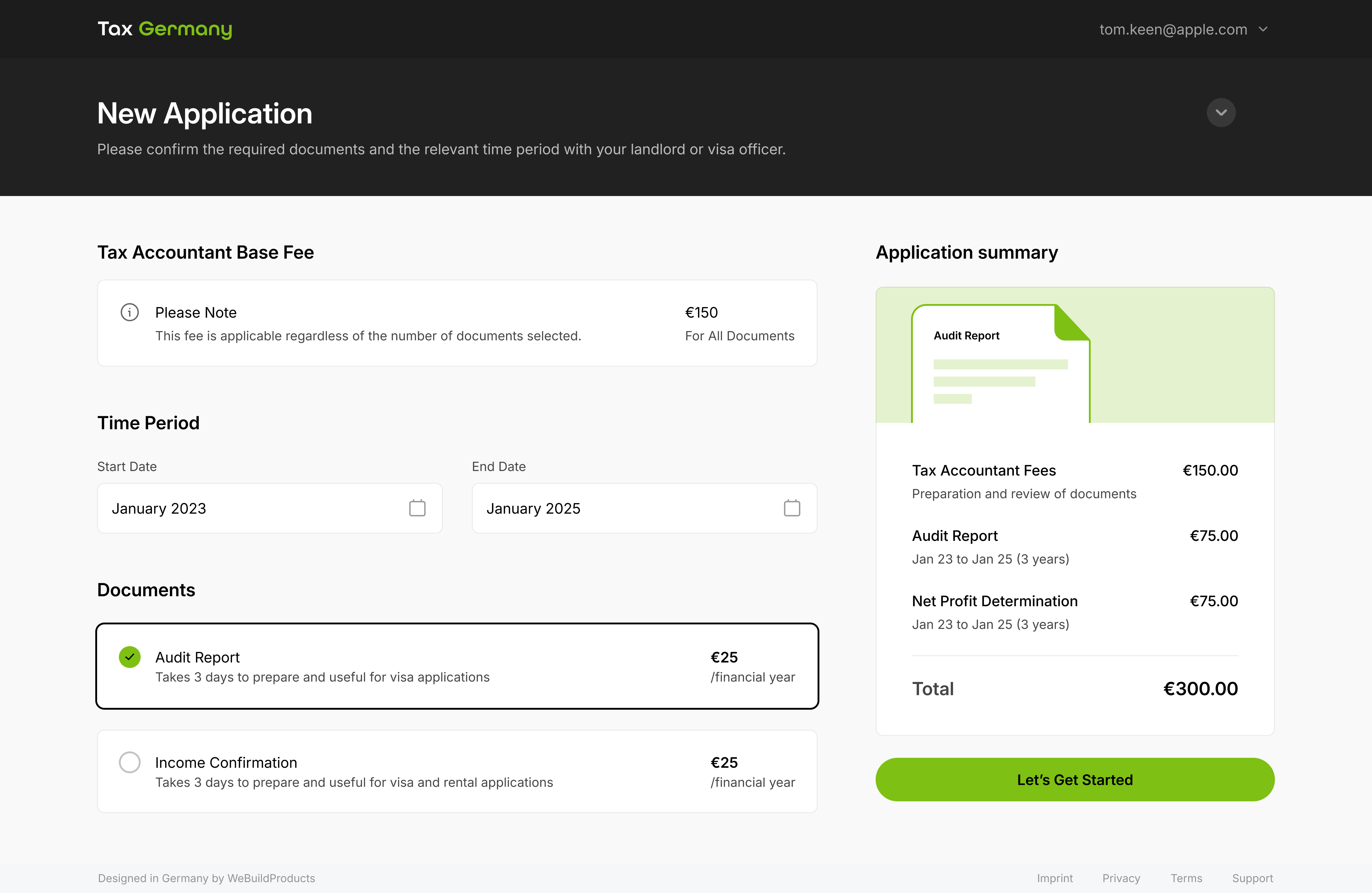Open the tom.keen@apple.com account menu
Image resolution: width=1372 pixels, height=893 pixels.
pyautogui.click(x=1173, y=29)
